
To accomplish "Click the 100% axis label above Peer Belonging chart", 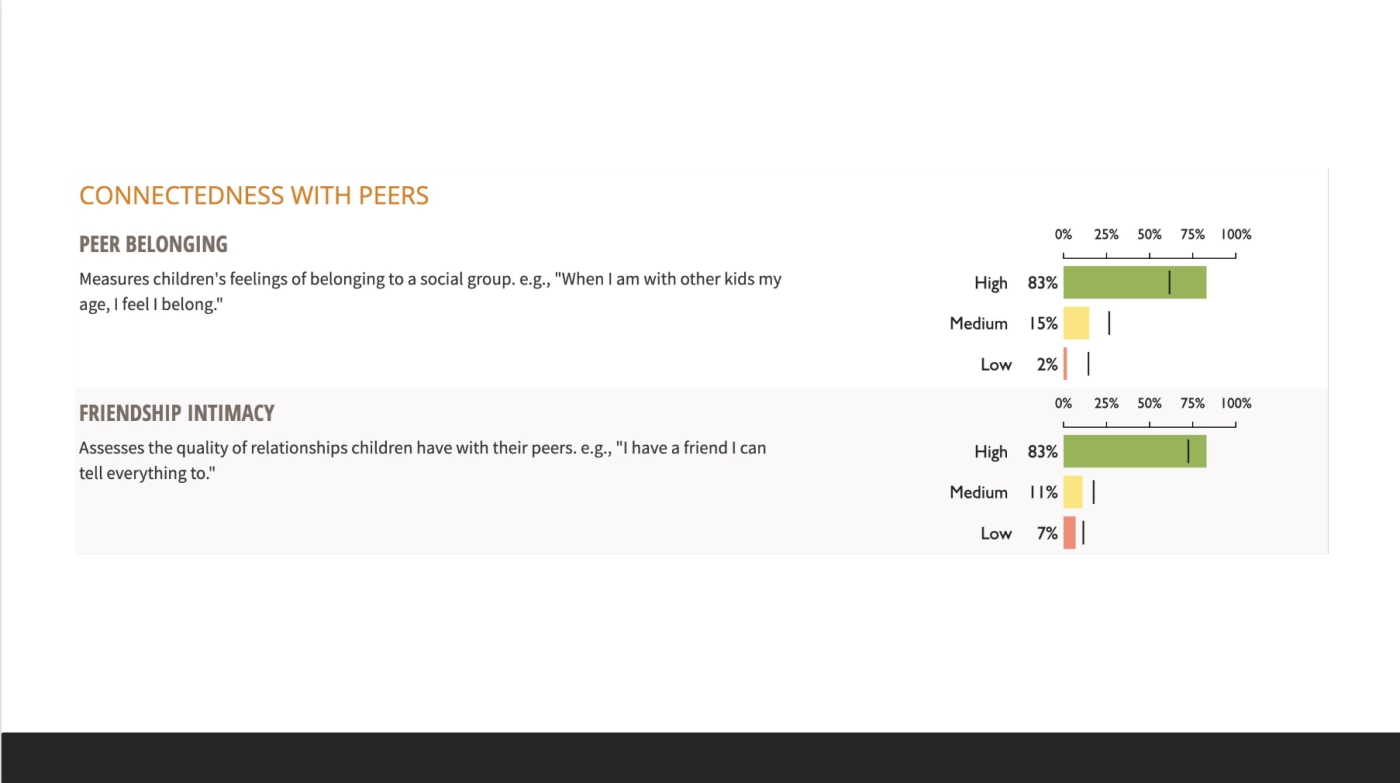I will 1235,235.
